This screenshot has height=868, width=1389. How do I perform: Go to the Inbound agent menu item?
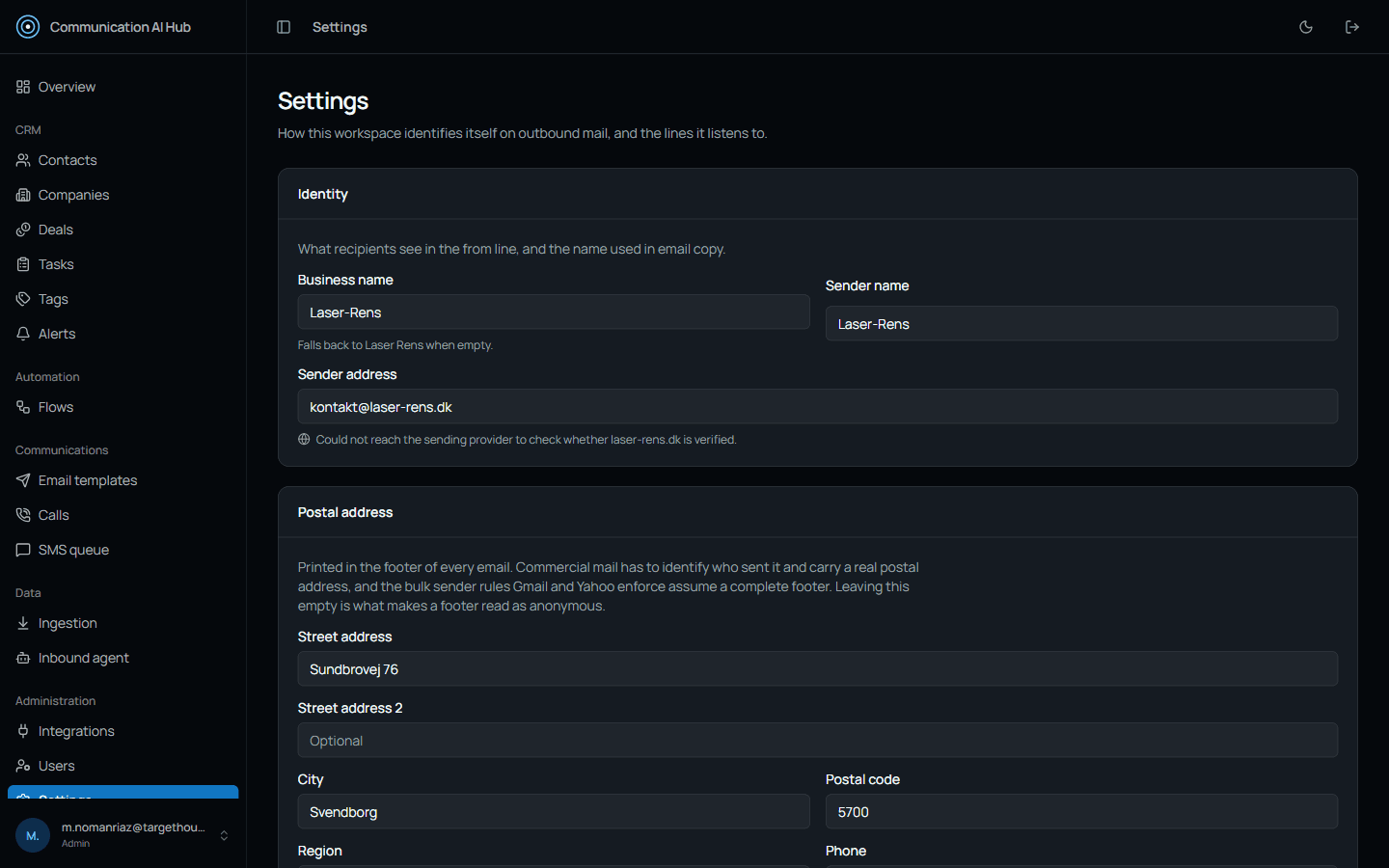(123, 658)
